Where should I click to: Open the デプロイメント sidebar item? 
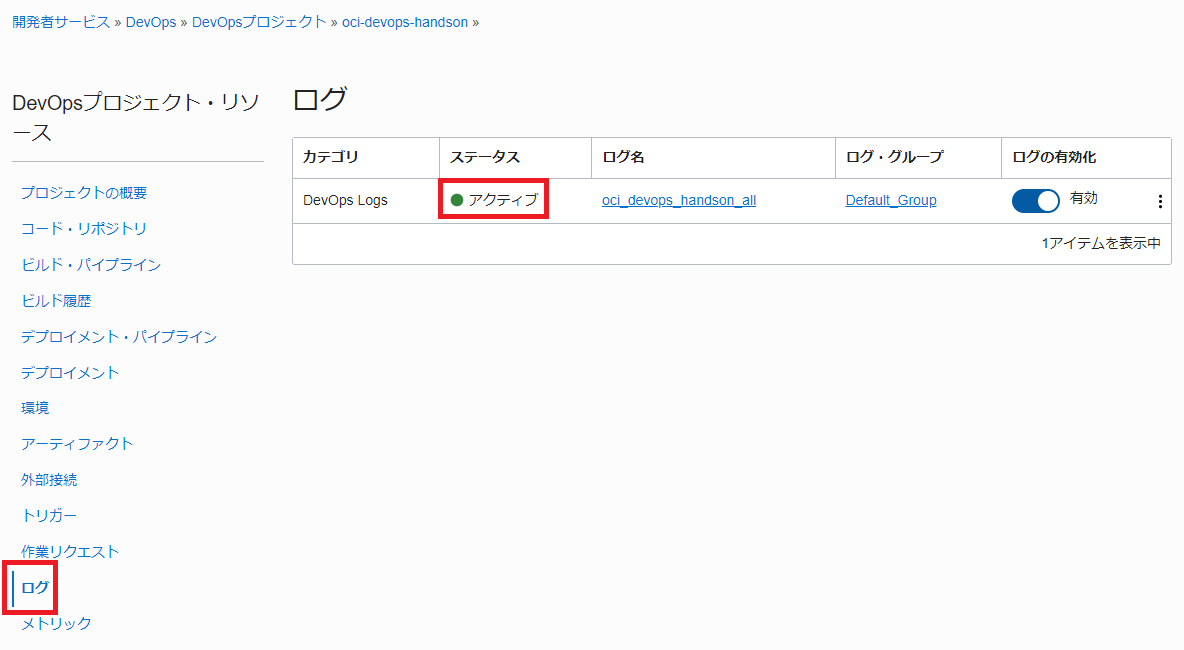pyautogui.click(x=70, y=373)
